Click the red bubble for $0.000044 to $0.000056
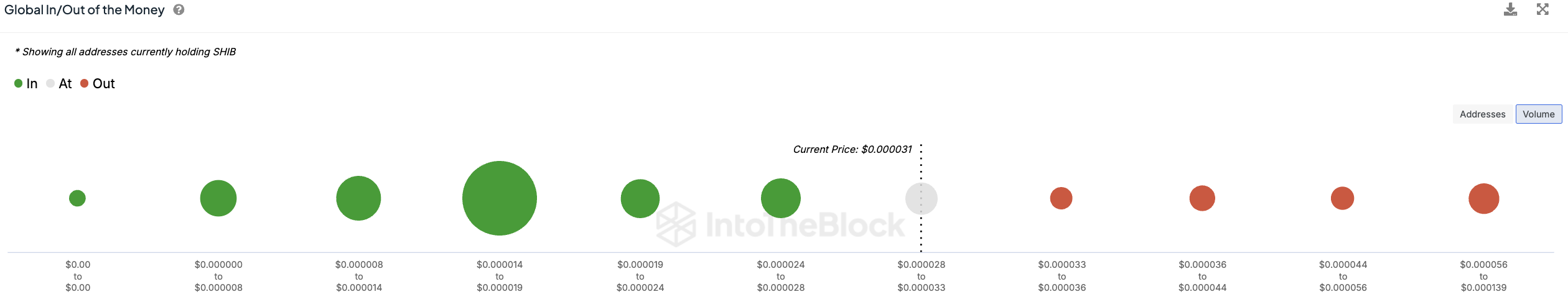The height and width of the screenshot is (307, 1568). (1343, 198)
